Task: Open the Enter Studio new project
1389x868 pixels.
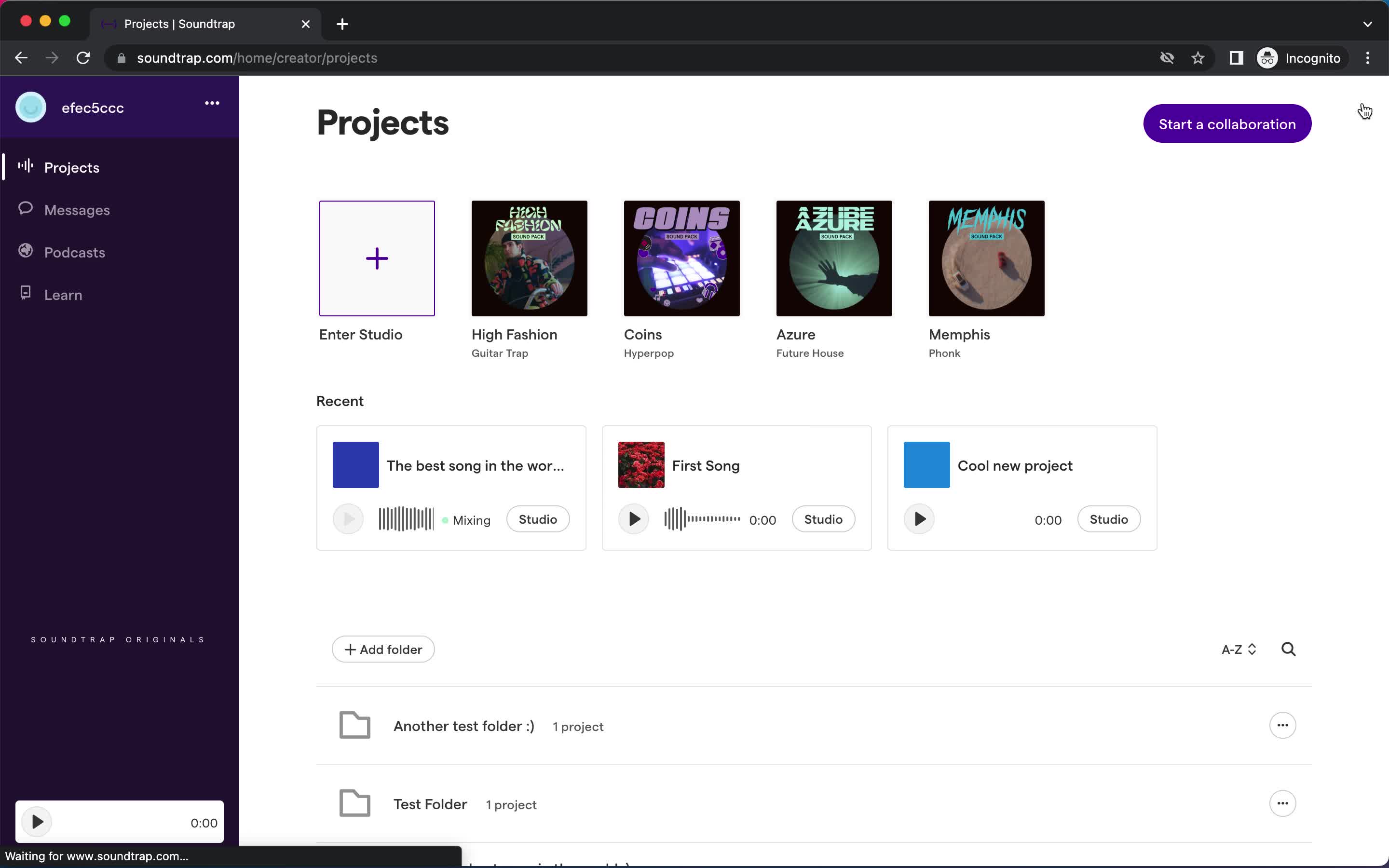Action: [377, 258]
